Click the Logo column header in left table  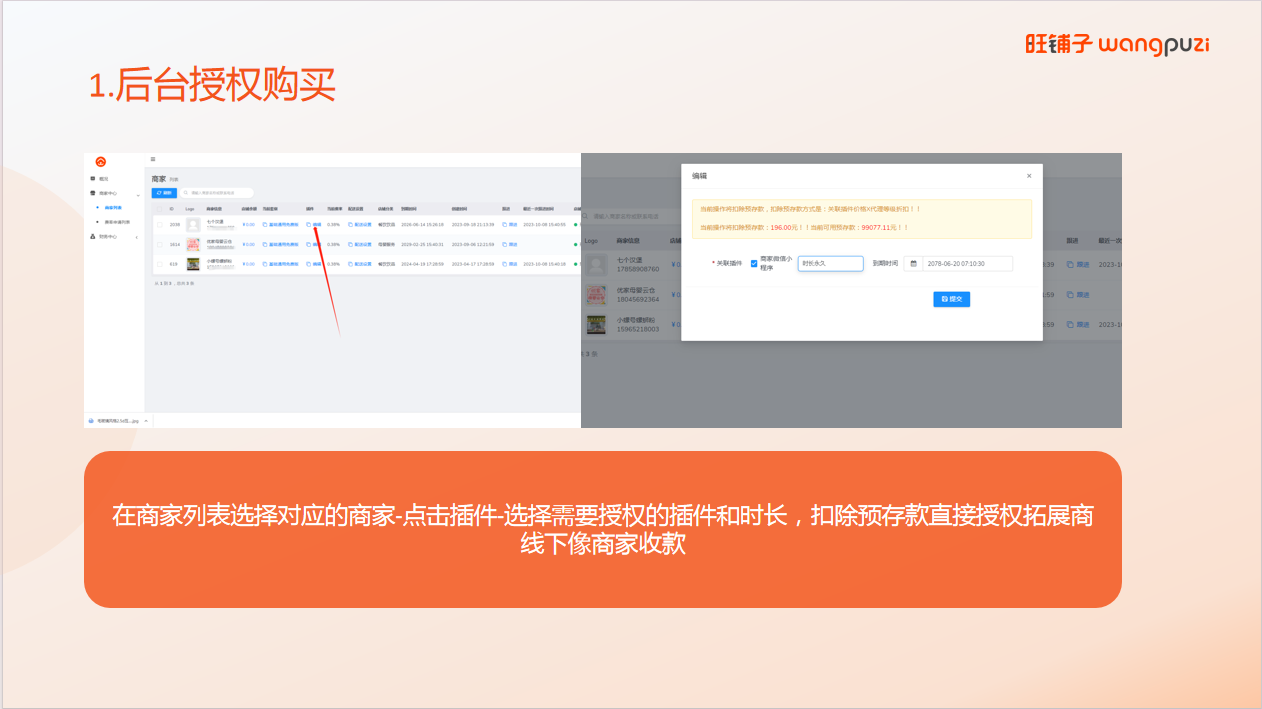pyautogui.click(x=189, y=209)
